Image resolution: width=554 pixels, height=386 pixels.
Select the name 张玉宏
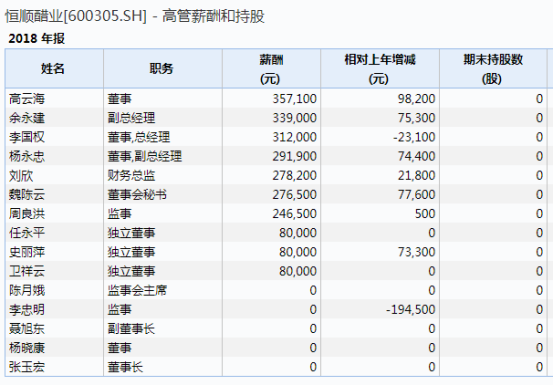[27, 367]
